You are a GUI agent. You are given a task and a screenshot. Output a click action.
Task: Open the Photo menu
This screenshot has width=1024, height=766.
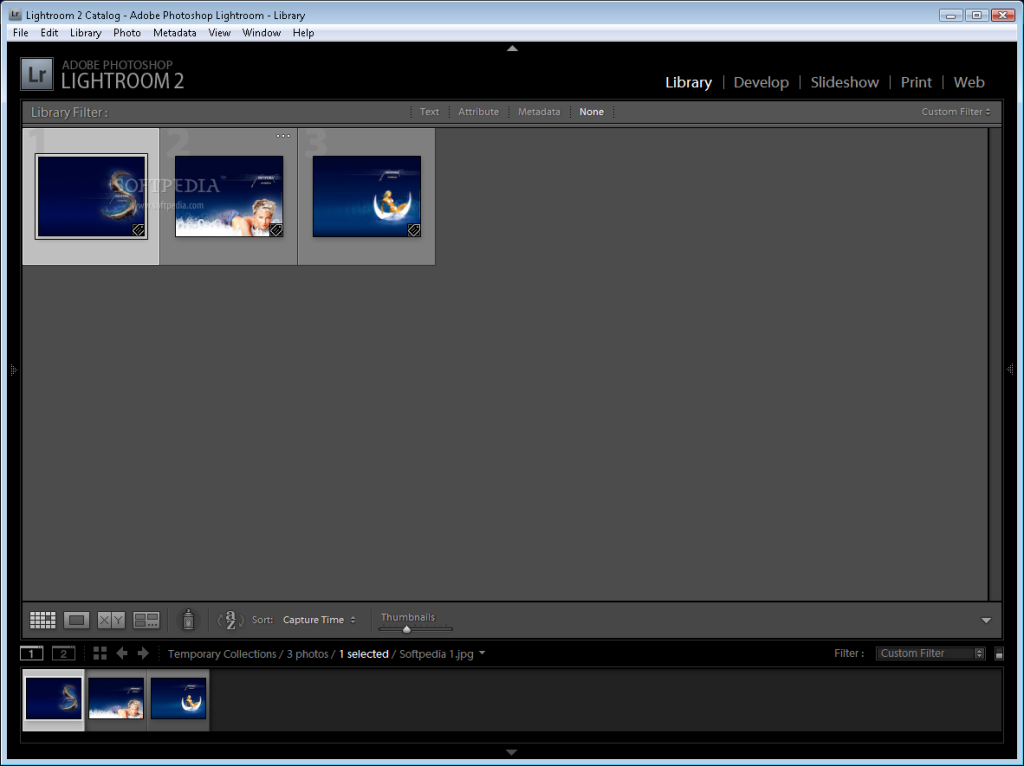click(127, 33)
